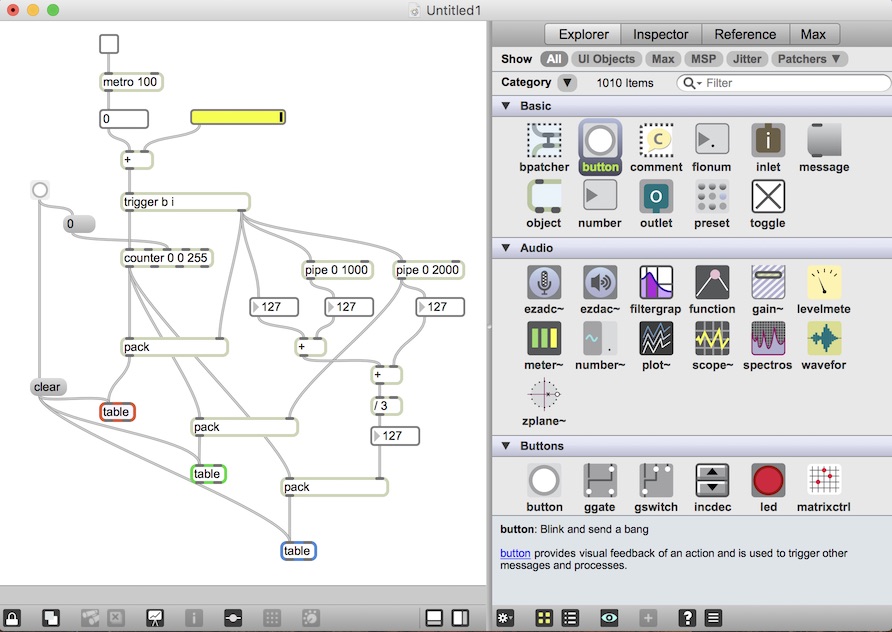Image resolution: width=892 pixels, height=632 pixels.
Task: Select the ezdac~ audio output icon
Action: [600, 283]
